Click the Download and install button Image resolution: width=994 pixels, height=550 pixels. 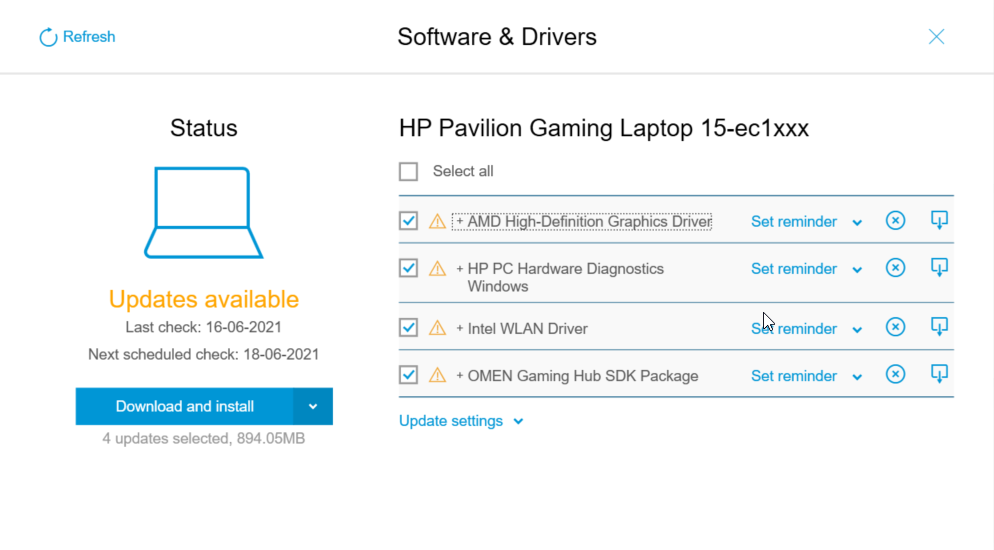pyautogui.click(x=184, y=407)
